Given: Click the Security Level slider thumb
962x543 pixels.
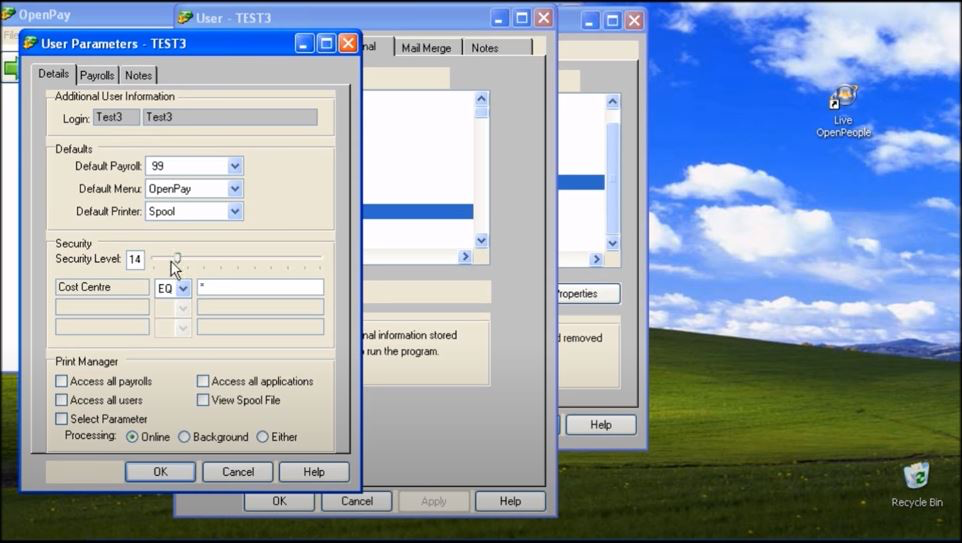Looking at the screenshot, I should pos(177,258).
